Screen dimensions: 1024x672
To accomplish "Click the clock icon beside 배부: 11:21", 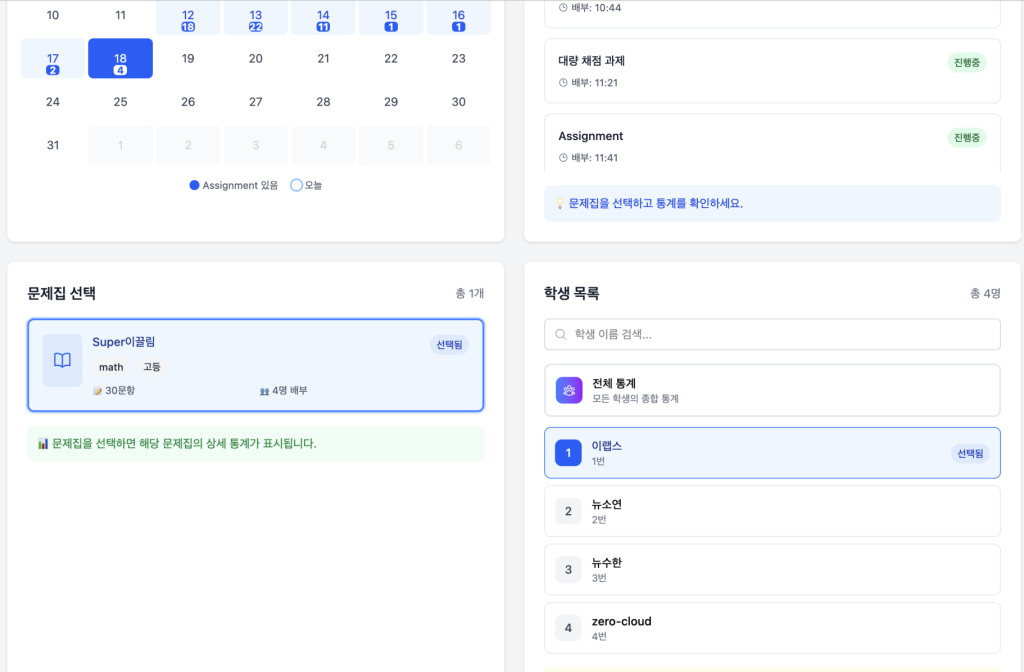I will [563, 83].
